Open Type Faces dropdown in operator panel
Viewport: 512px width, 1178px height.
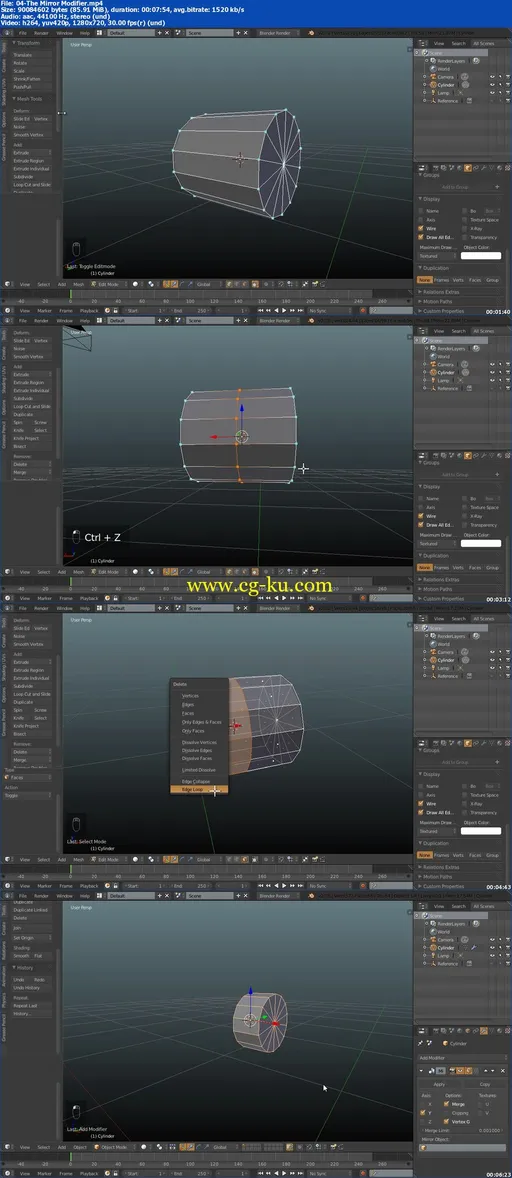point(28,778)
